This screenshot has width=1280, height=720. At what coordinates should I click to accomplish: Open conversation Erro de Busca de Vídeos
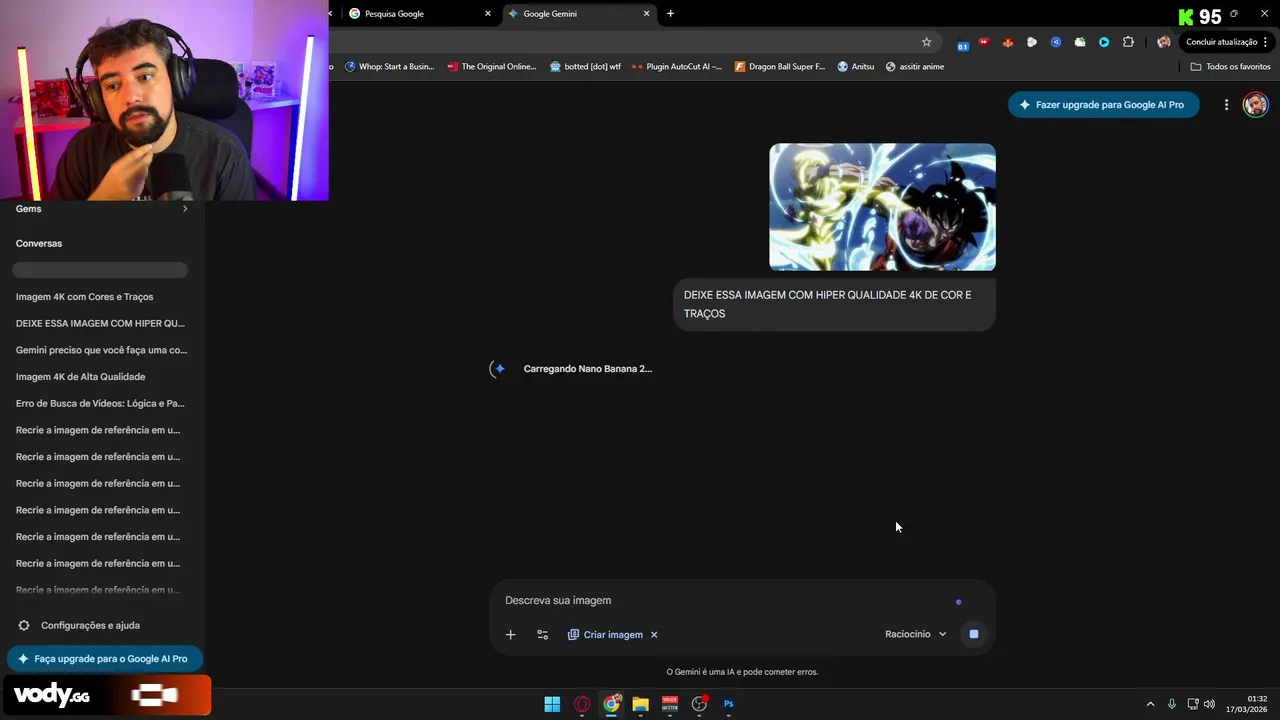click(99, 403)
